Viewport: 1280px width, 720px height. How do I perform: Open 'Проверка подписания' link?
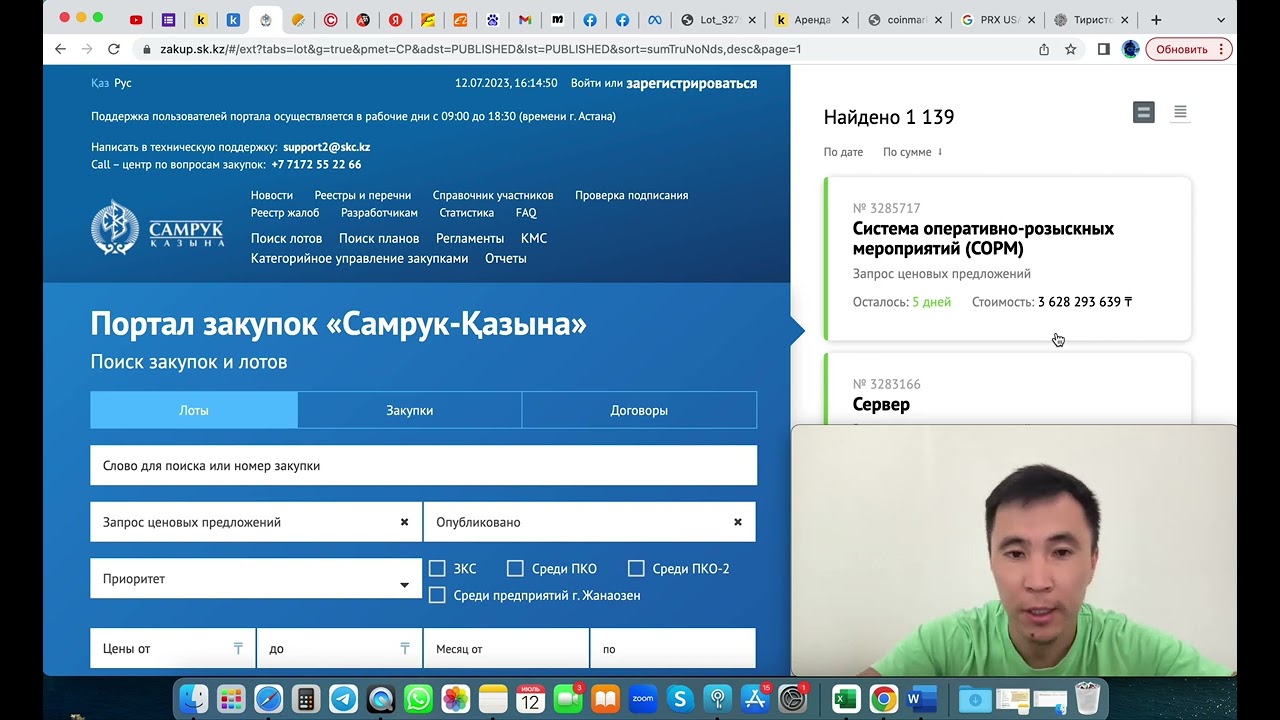[x=632, y=195]
